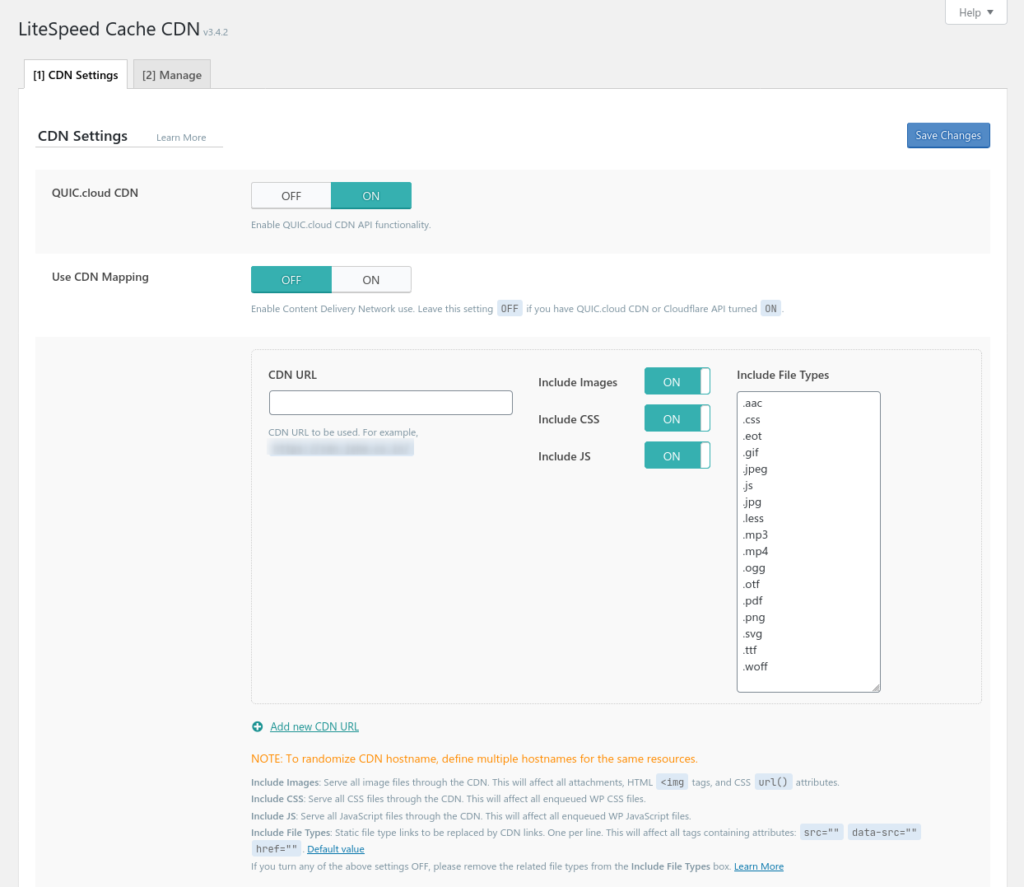Select the [1] CDN Settings tab
This screenshot has width=1024, height=887.
point(76,74)
